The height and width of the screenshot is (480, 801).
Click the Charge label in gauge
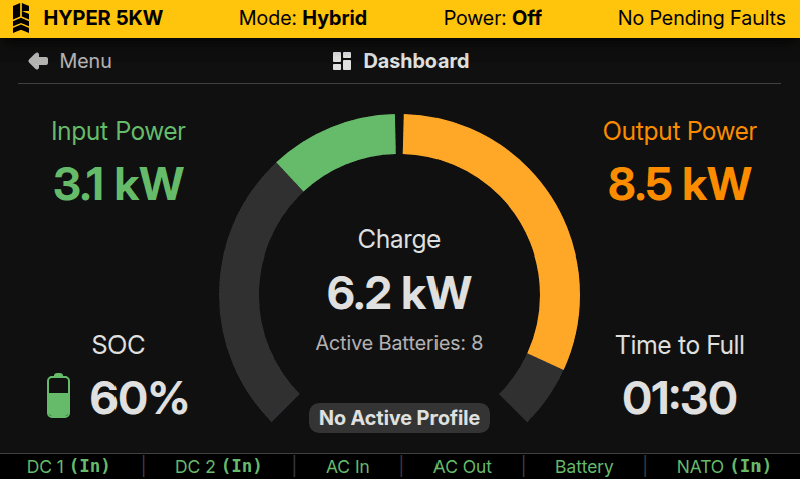399,240
